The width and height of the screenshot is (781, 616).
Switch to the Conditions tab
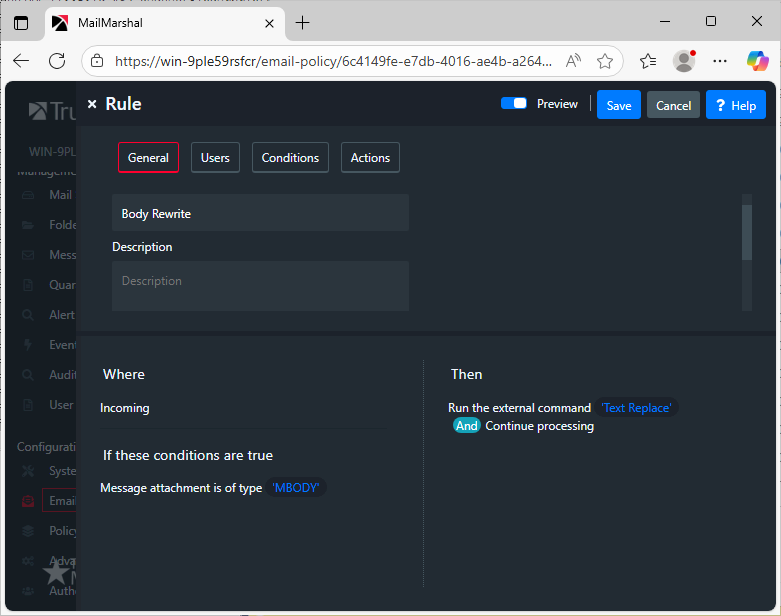290,158
